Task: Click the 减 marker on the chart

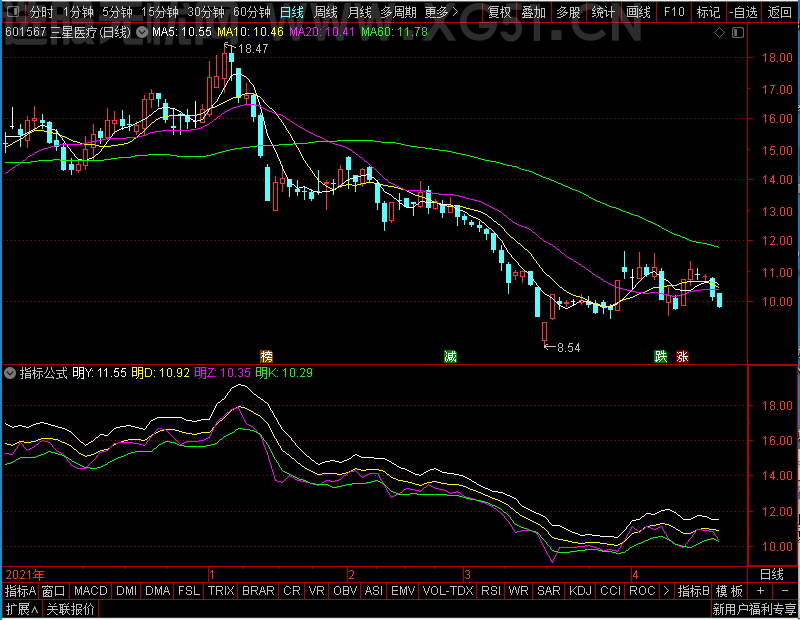Action: [x=450, y=356]
